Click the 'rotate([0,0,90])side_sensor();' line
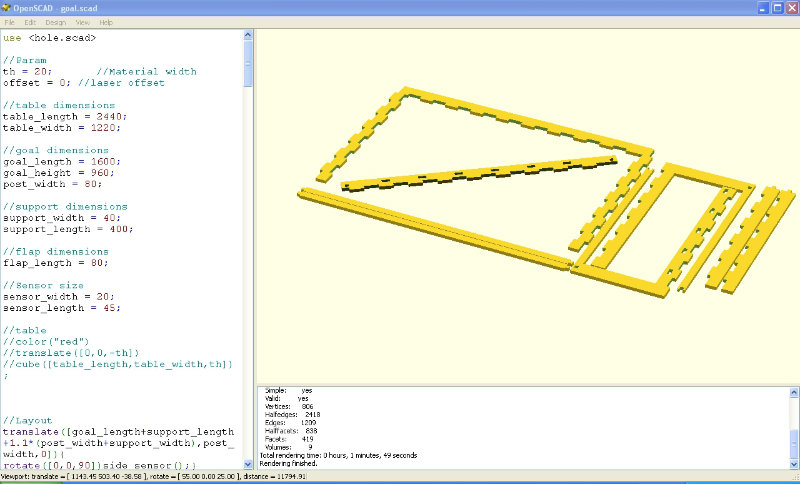The image size is (800, 484). [x=99, y=465]
